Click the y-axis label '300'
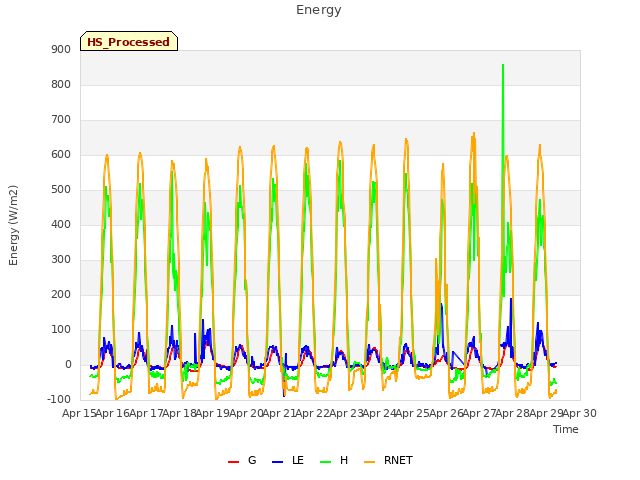The height and width of the screenshot is (480, 640). (x=61, y=260)
